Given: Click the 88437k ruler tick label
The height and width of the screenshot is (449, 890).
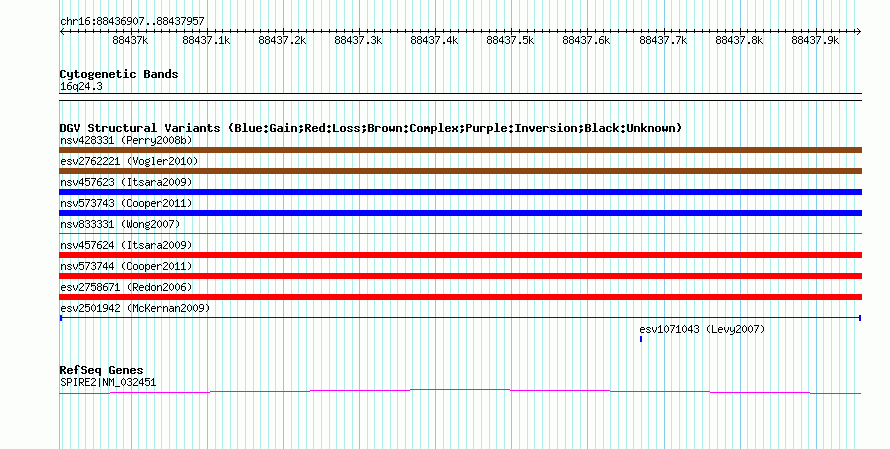Looking at the screenshot, I should point(130,40).
